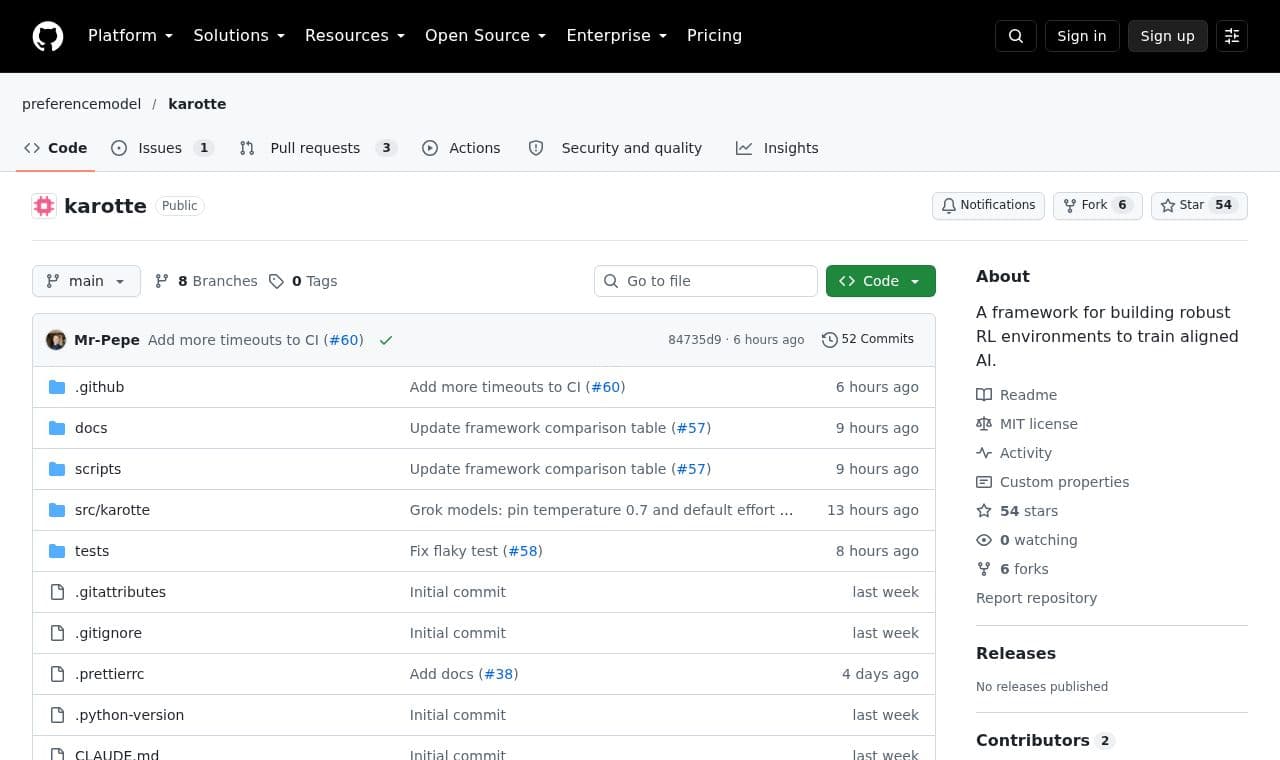This screenshot has width=1280, height=760.
Task: Click the tests folder icon
Action: 57,551
